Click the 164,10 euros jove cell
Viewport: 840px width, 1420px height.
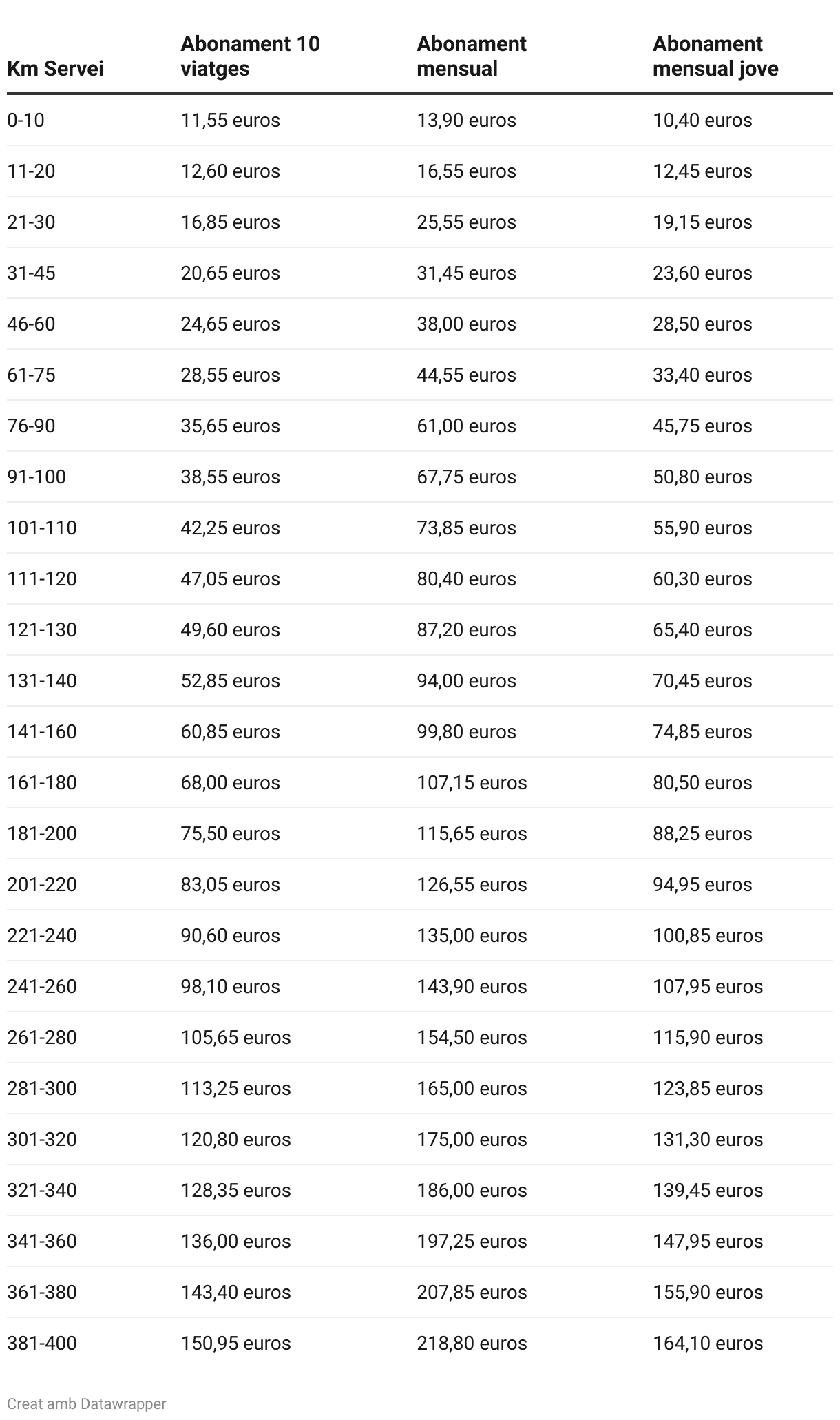(x=708, y=1344)
